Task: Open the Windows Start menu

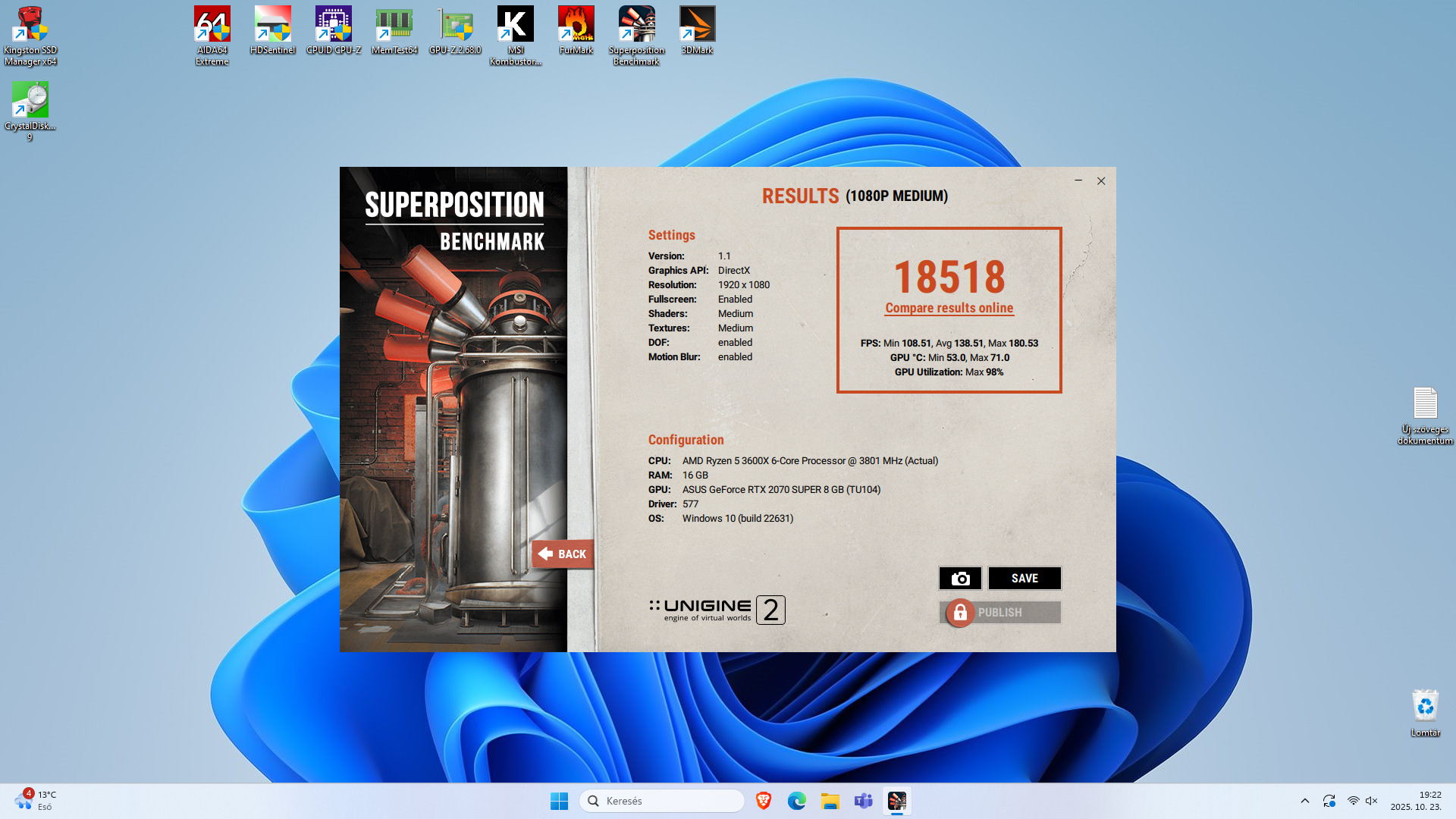Action: (559, 801)
